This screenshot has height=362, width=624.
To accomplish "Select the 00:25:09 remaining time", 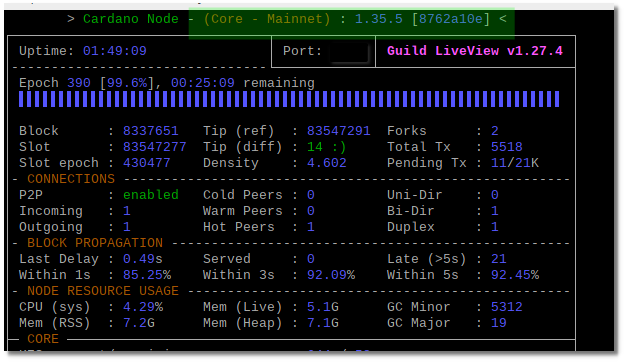I will (203, 83).
